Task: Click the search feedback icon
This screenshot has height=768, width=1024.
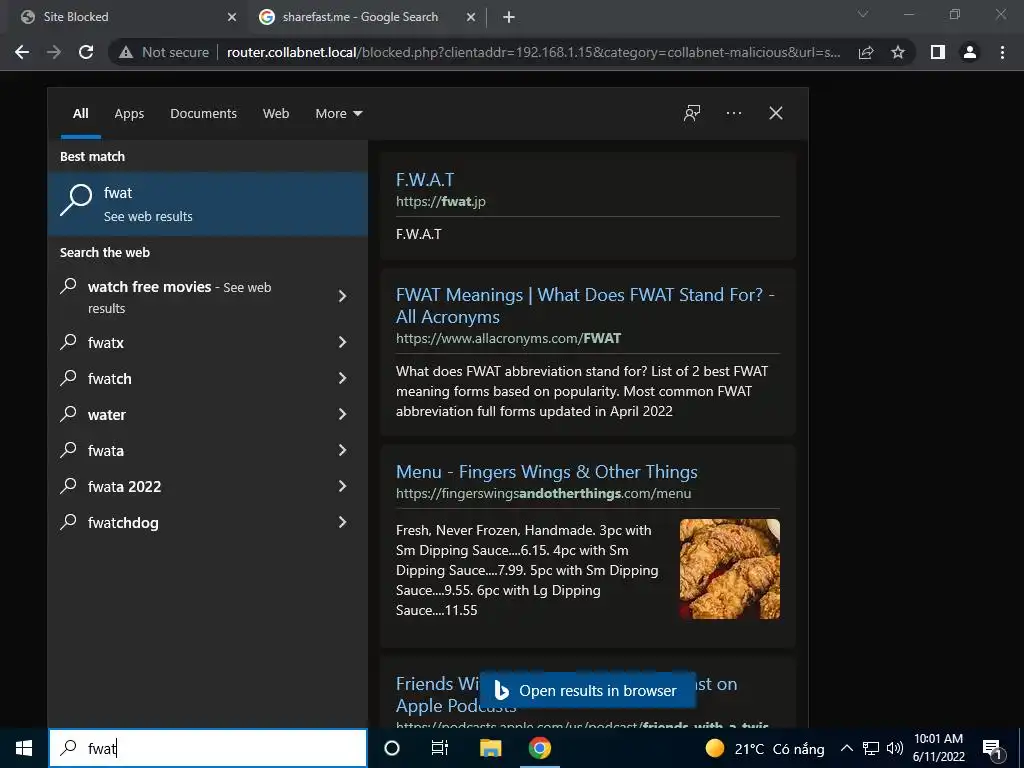Action: (692, 113)
